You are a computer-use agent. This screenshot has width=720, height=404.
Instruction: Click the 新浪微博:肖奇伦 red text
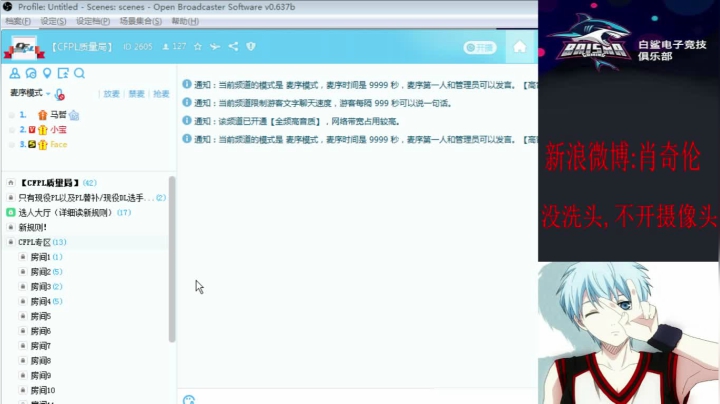coord(623,157)
